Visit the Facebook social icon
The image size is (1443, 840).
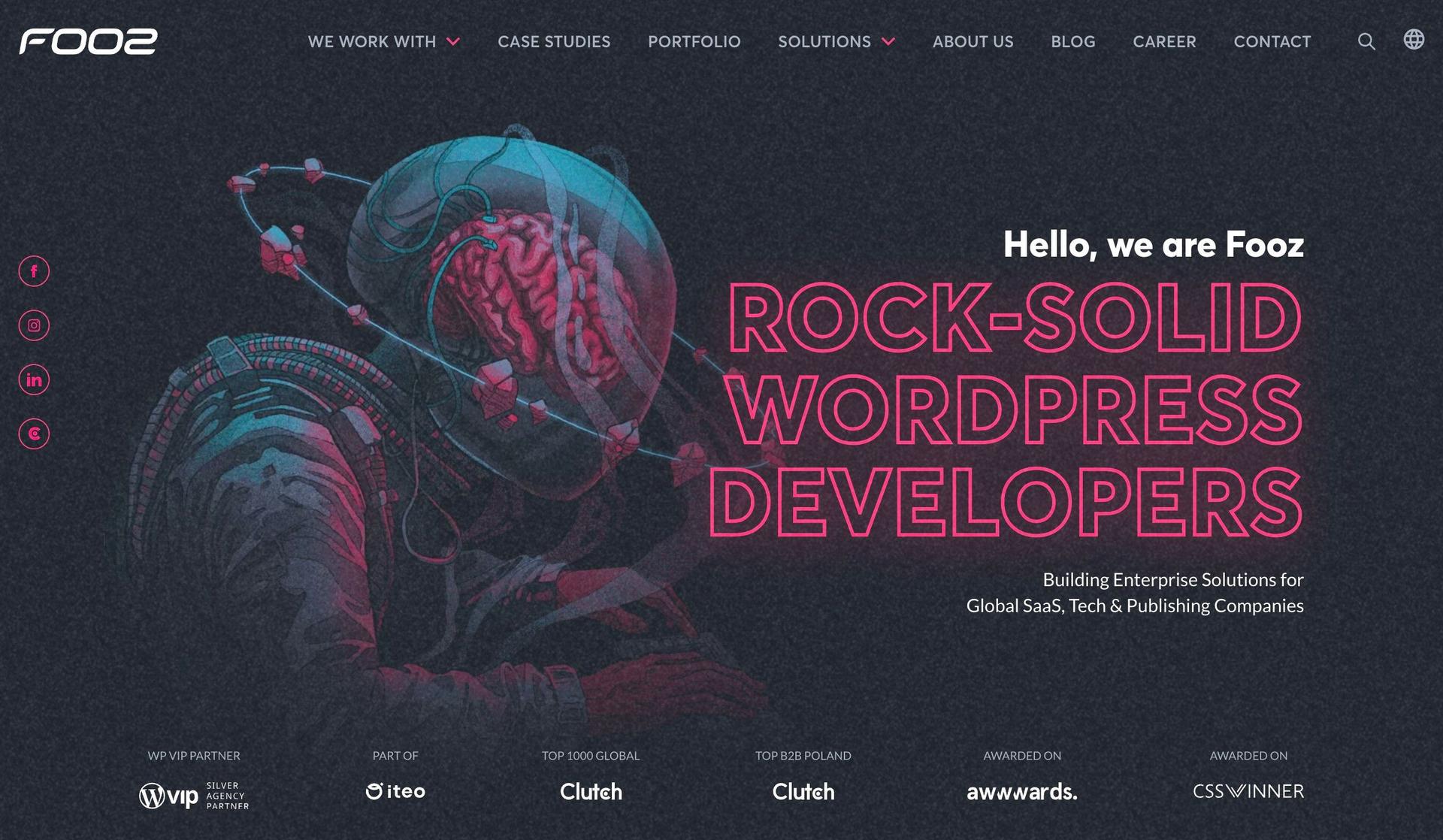tap(34, 271)
